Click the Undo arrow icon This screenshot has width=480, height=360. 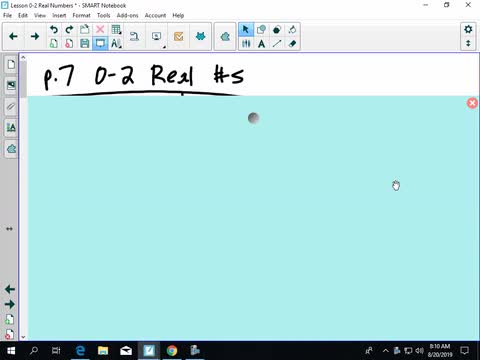53,29
